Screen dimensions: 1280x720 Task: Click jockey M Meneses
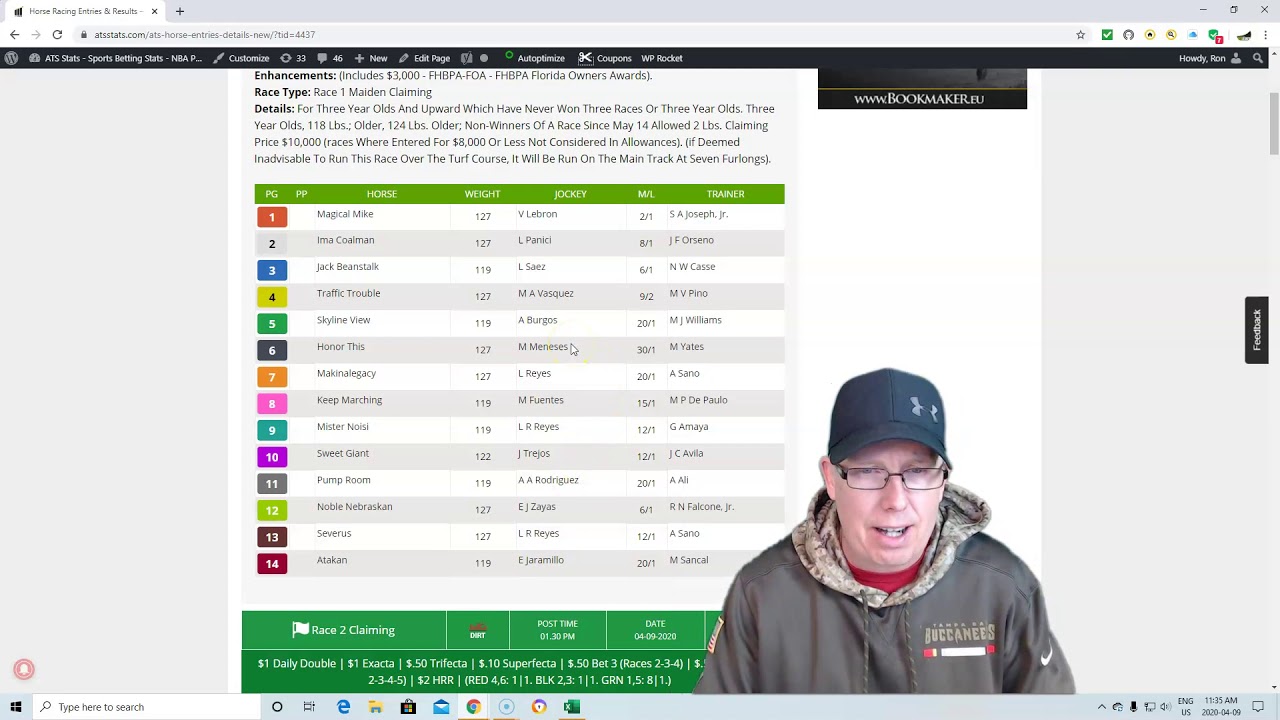(x=543, y=347)
